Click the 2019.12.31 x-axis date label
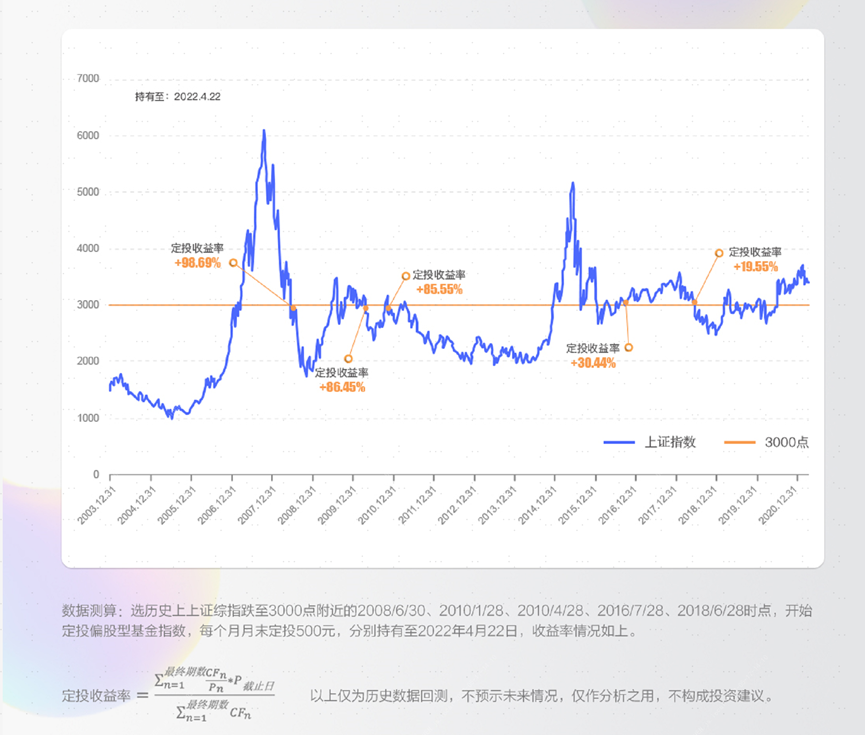 click(x=739, y=505)
